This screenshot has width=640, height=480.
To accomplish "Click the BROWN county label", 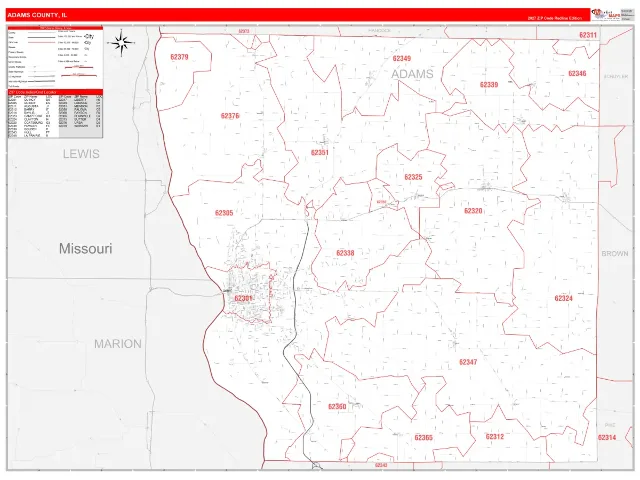I will 615,254.
